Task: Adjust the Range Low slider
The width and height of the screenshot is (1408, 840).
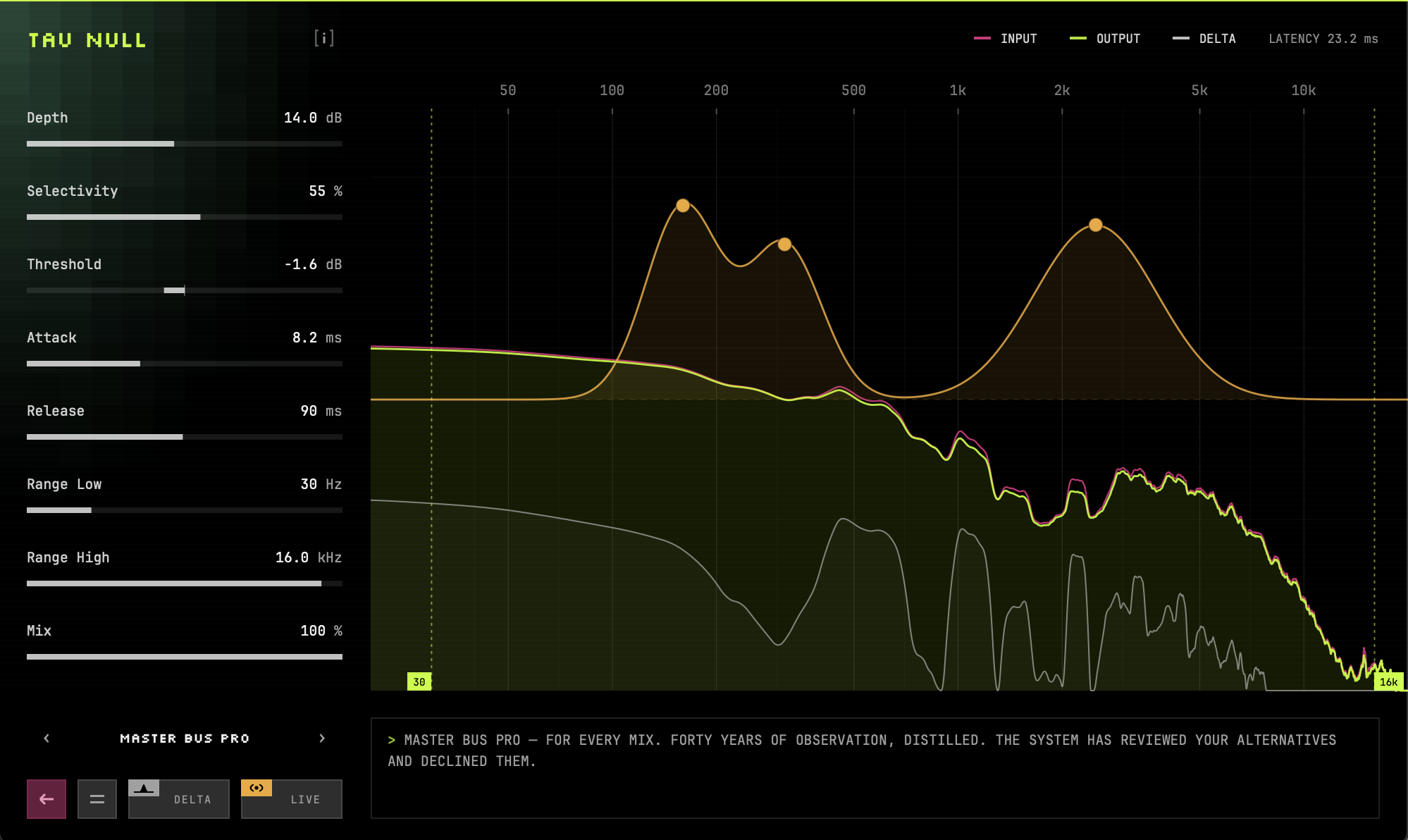Action: [185, 510]
